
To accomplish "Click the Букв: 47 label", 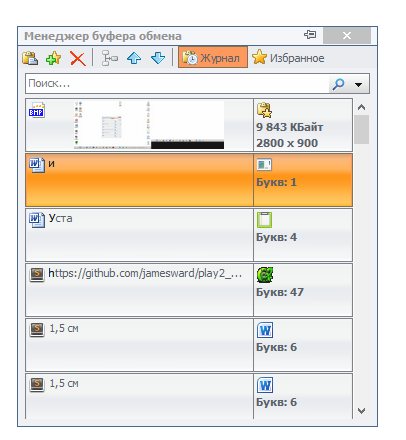I will tap(280, 292).
